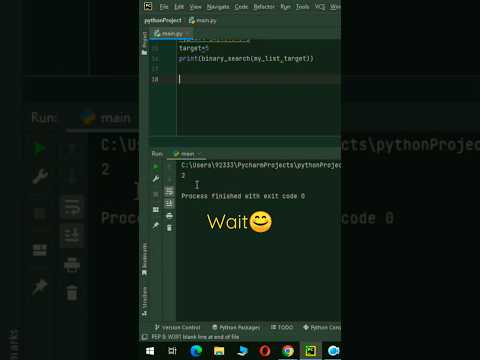Place cursor on the target=5 code line
480x360 pixels.
[x=194, y=48]
